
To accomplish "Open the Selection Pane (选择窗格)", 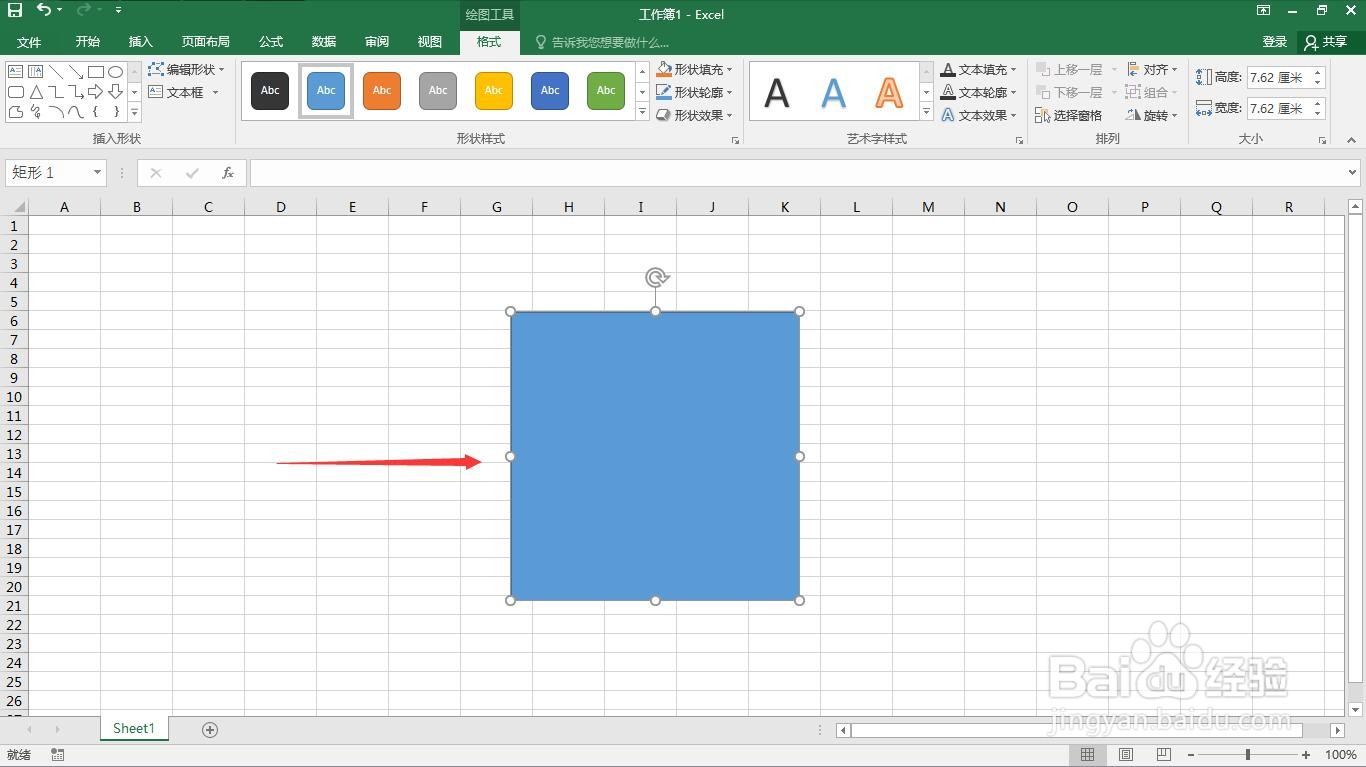I will pos(1069,115).
